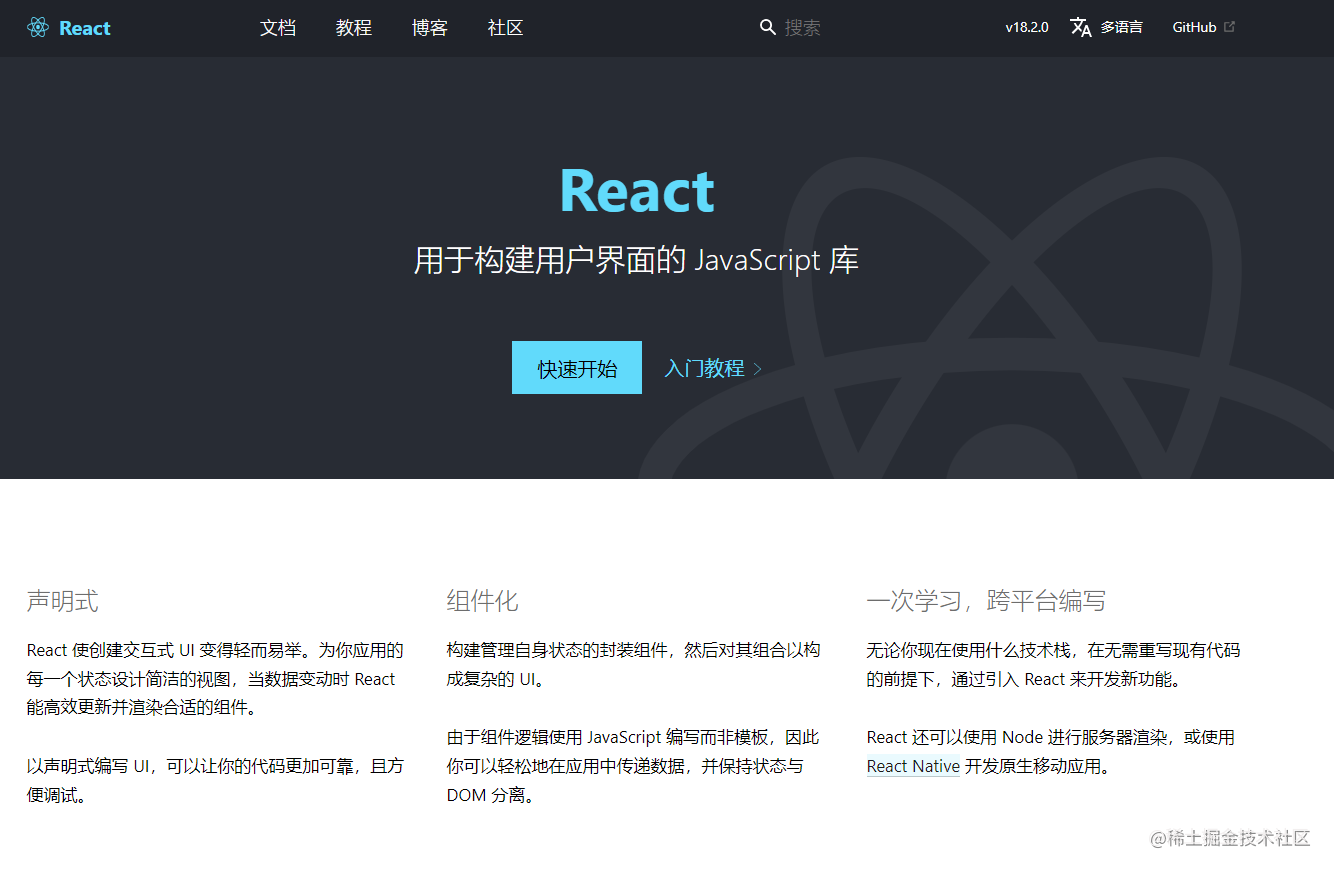Image resolution: width=1334 pixels, height=872 pixels.
Task: Click the React atom logo in the navbar
Action: point(38,27)
